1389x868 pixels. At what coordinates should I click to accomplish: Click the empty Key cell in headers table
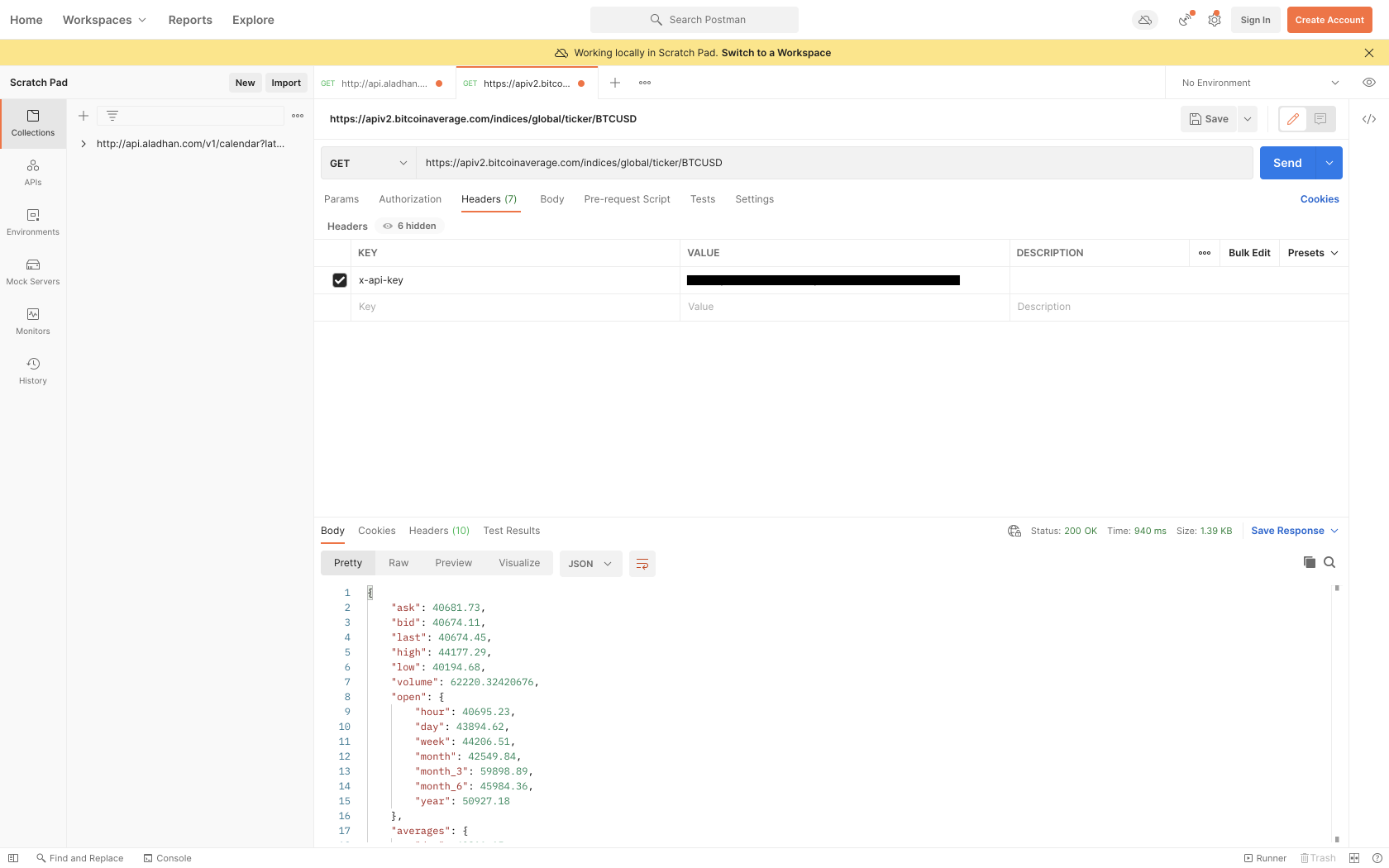(x=515, y=307)
